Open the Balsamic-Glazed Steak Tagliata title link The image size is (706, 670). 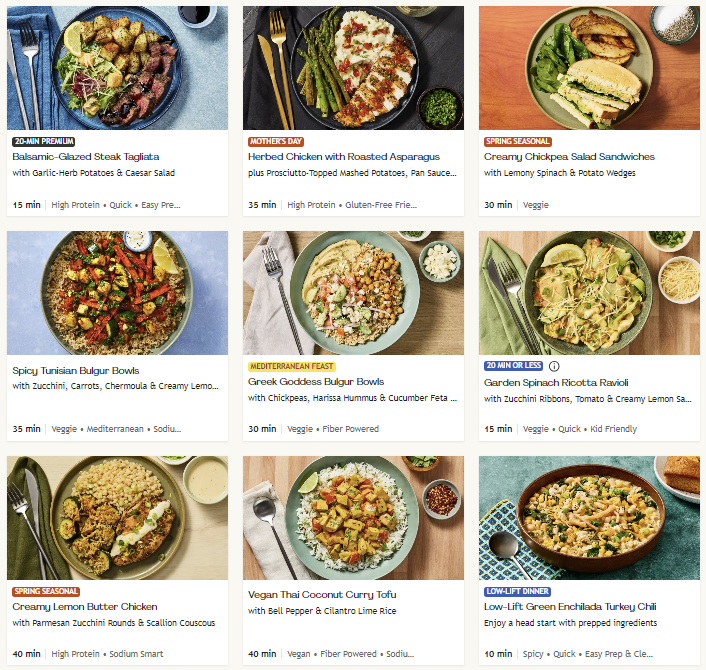pyautogui.click(x=86, y=157)
